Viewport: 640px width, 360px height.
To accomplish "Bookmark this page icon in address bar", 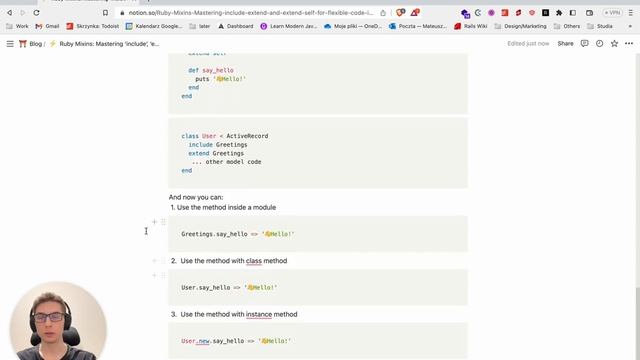I will [105, 13].
